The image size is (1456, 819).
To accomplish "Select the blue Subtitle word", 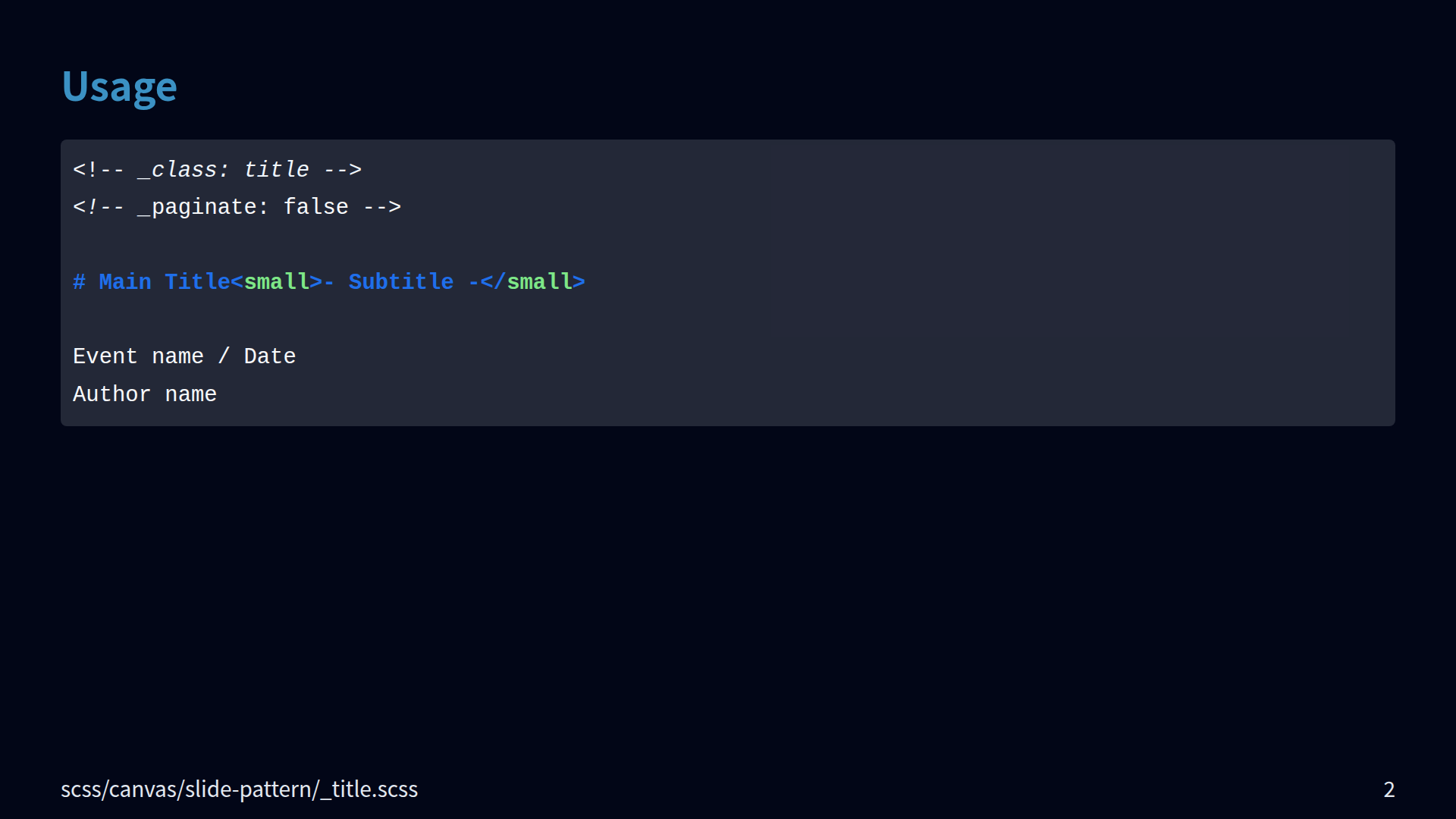I will click(400, 282).
